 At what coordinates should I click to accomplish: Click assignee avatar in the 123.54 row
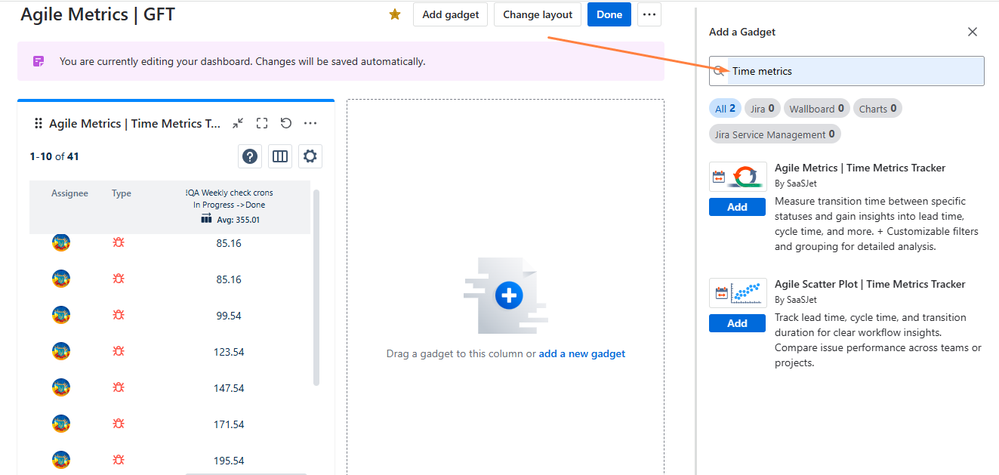tap(61, 351)
